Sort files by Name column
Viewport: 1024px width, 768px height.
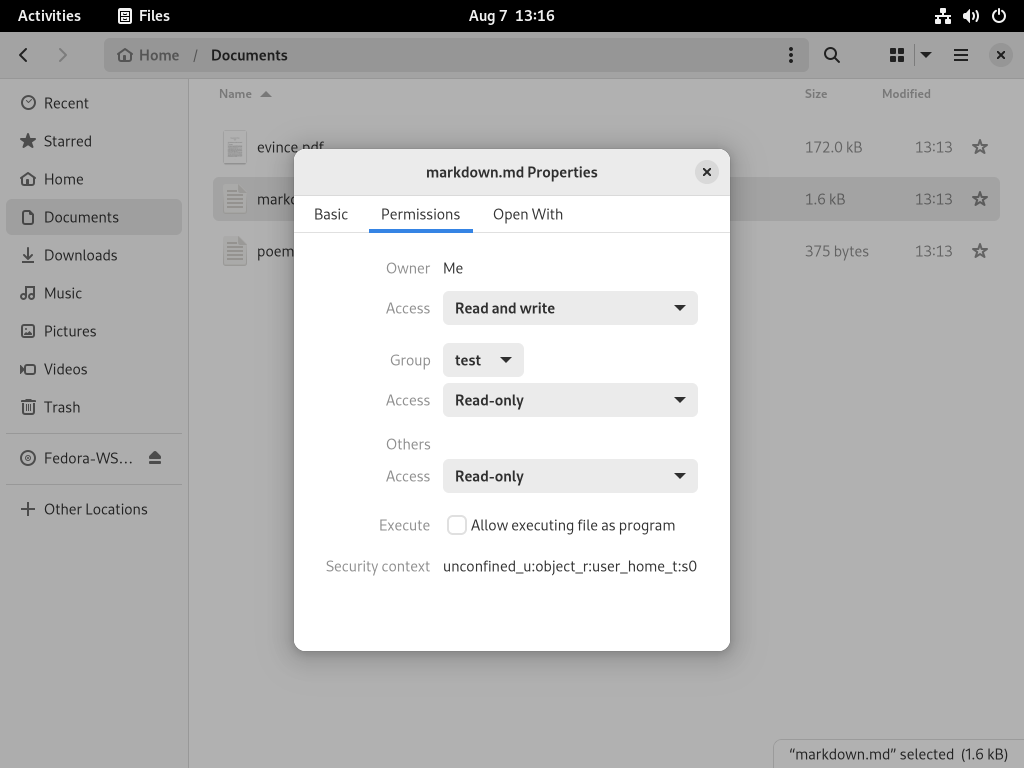(245, 94)
